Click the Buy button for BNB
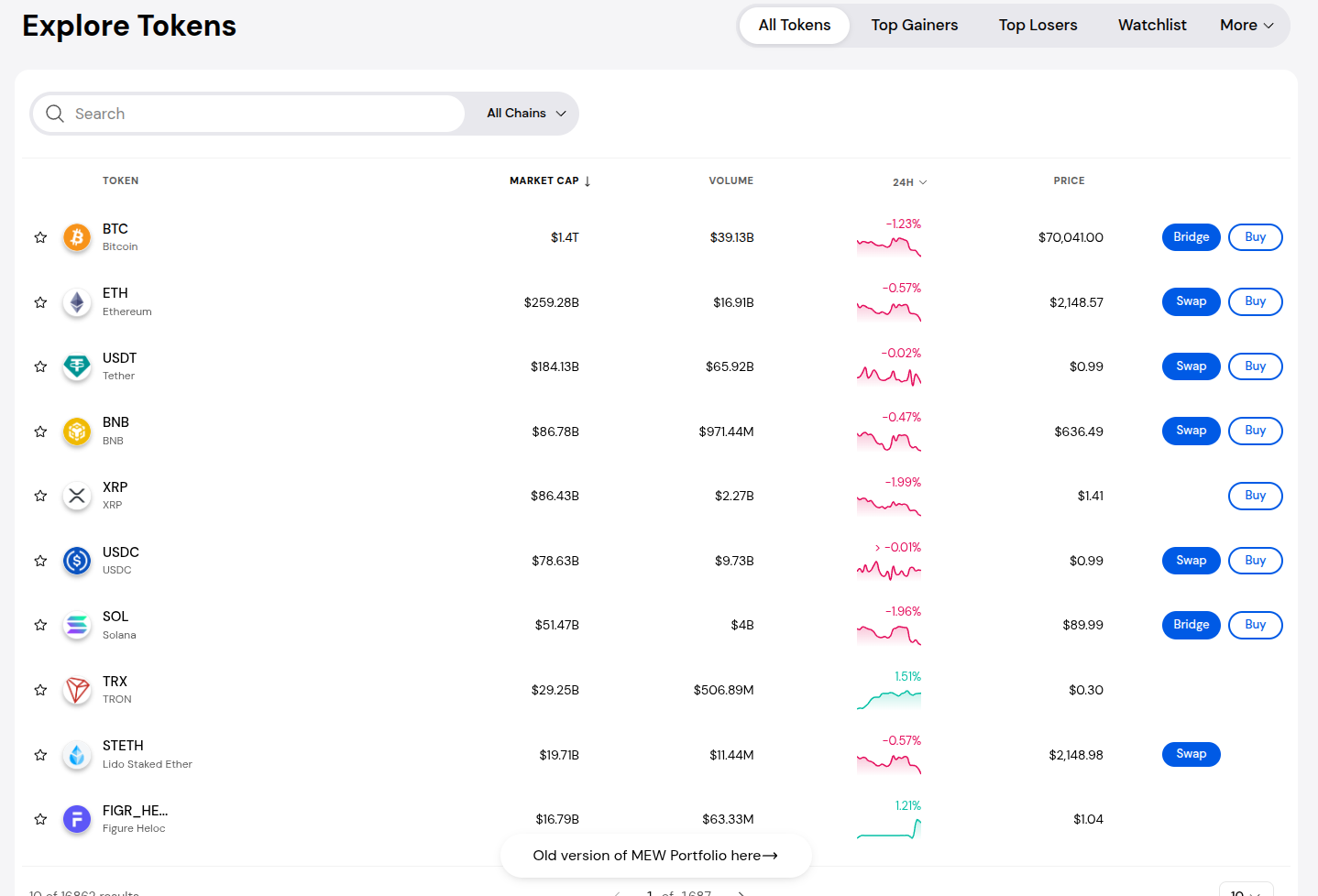1318x896 pixels. (x=1256, y=431)
